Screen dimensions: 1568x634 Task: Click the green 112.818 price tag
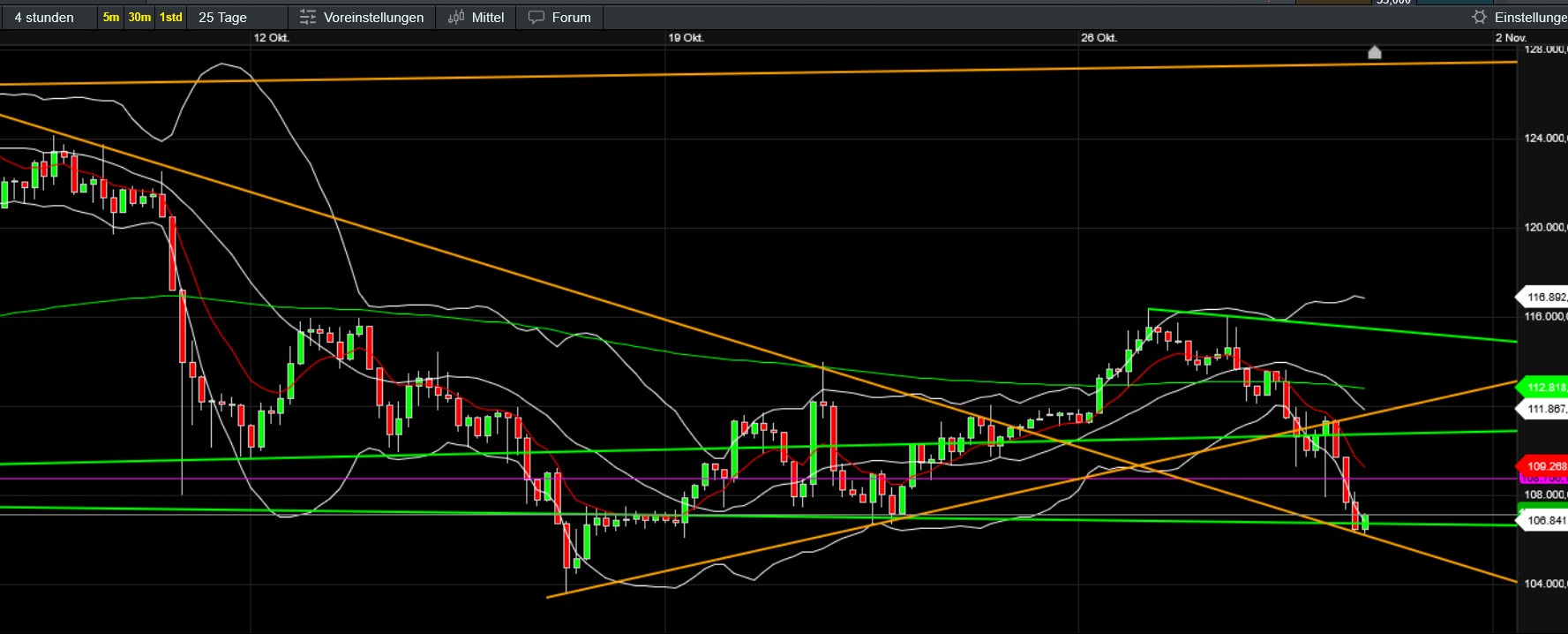pyautogui.click(x=1544, y=387)
